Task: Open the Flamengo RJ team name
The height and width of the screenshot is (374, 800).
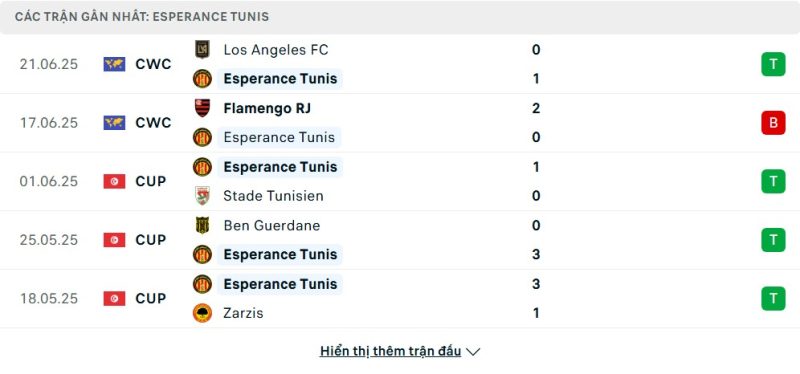Action: [x=267, y=108]
